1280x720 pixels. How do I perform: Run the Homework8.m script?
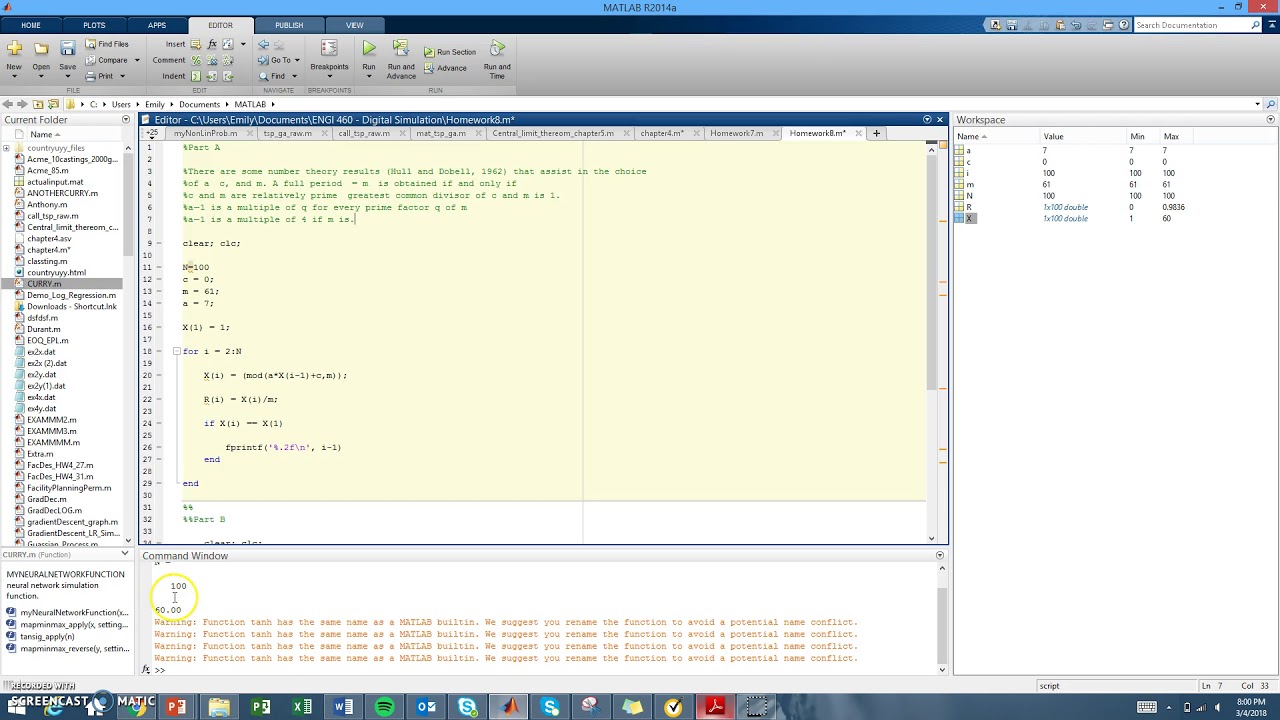tap(368, 48)
